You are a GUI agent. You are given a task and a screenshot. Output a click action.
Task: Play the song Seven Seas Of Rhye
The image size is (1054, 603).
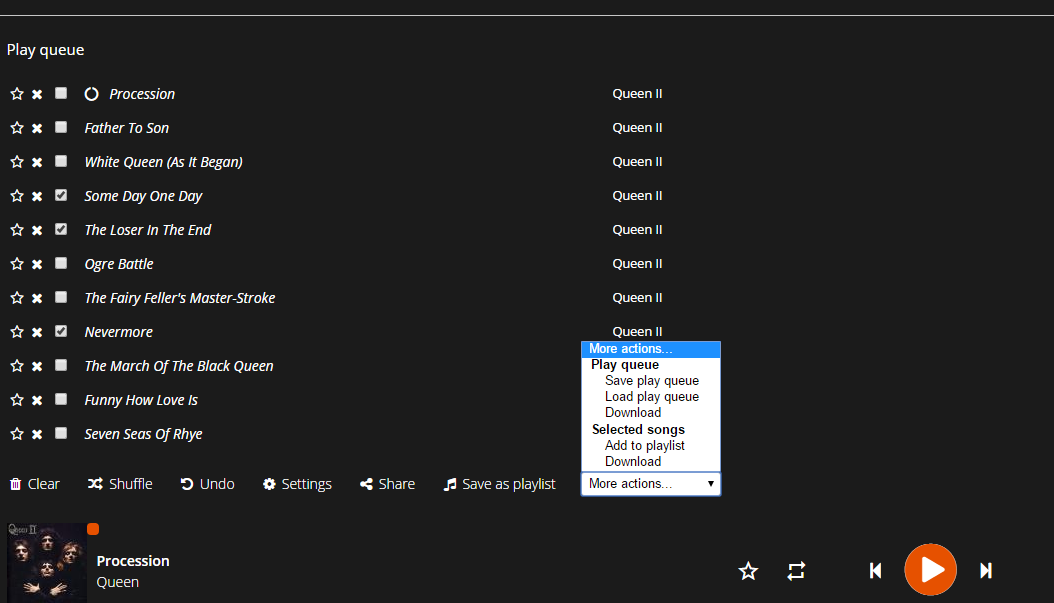point(143,434)
